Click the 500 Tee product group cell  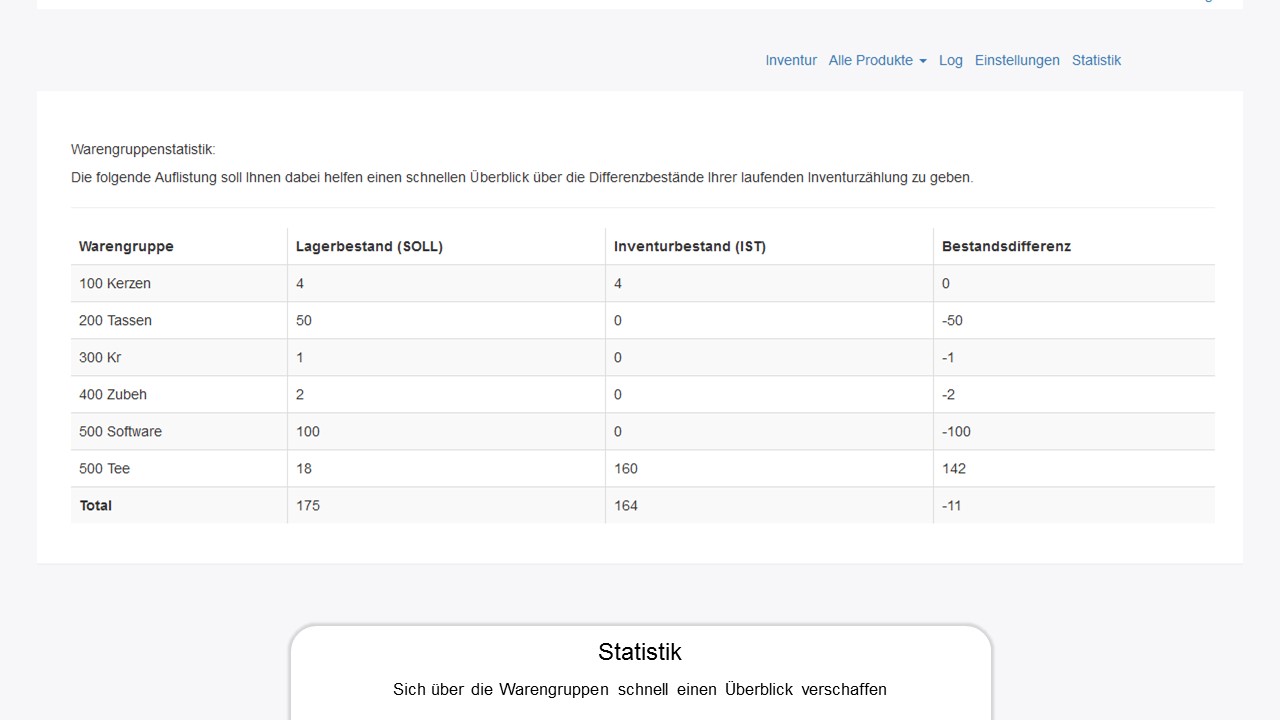tap(104, 468)
